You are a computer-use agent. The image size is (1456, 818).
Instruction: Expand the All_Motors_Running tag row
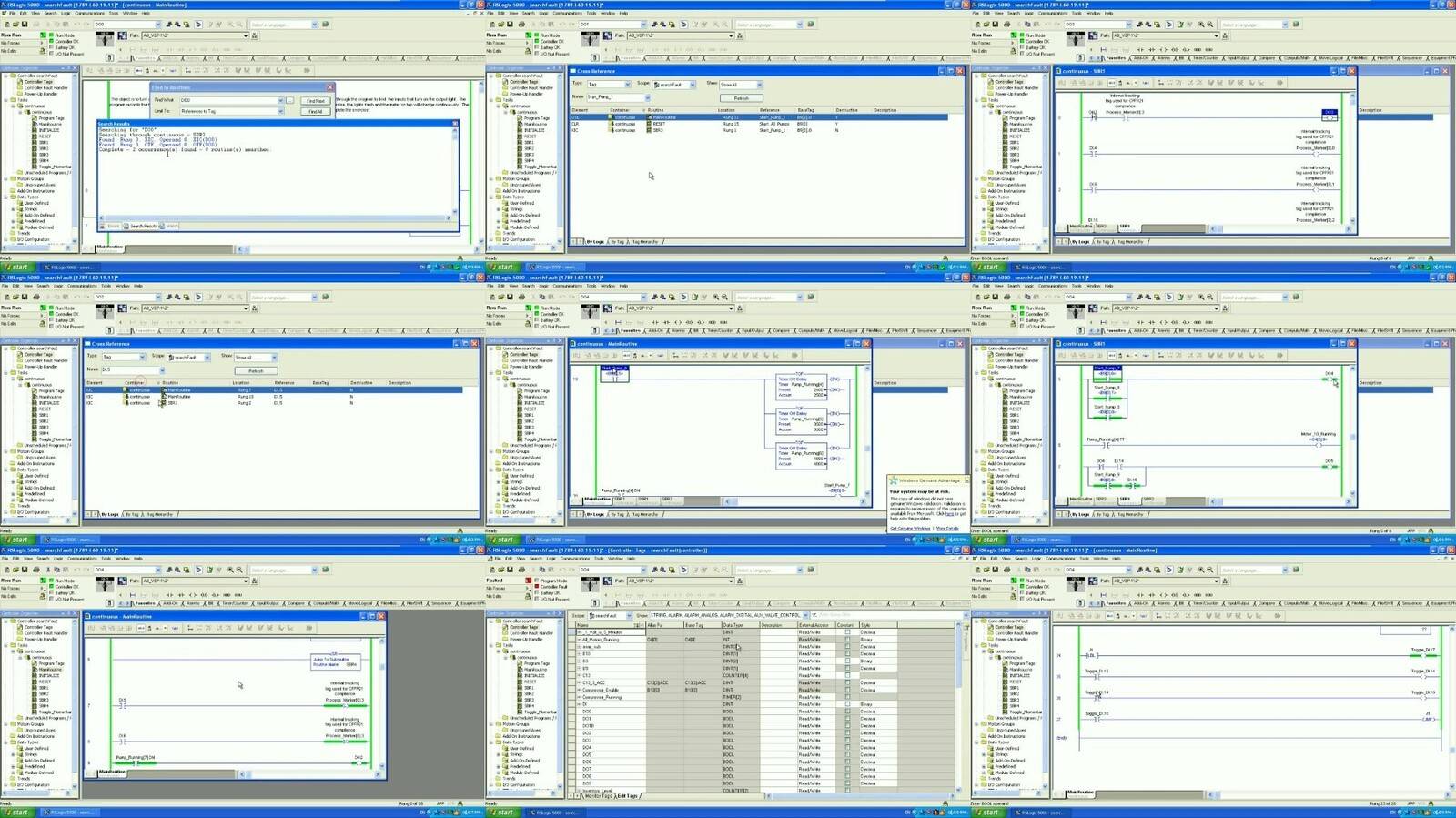point(580,640)
